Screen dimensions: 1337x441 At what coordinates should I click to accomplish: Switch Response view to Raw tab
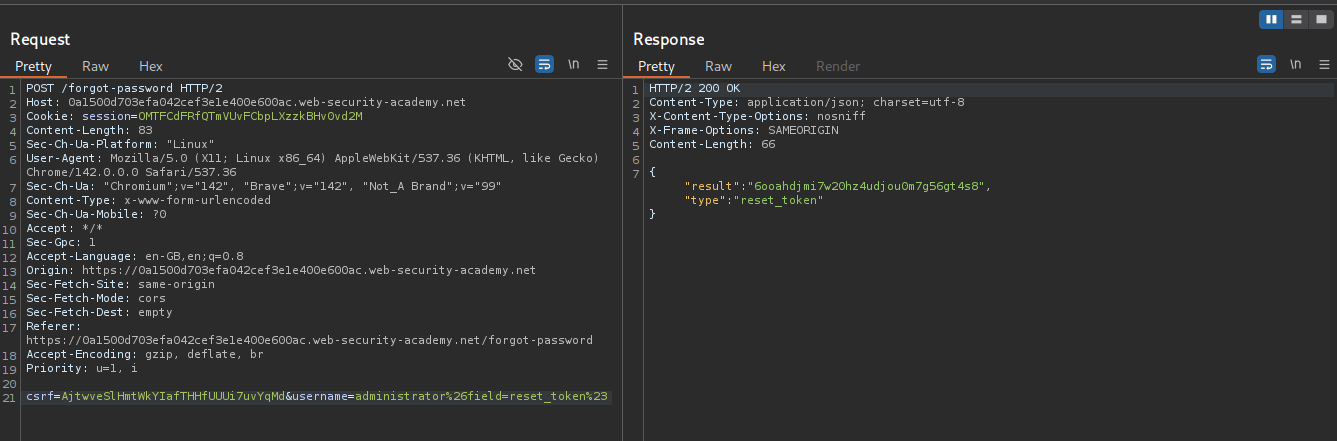718,66
